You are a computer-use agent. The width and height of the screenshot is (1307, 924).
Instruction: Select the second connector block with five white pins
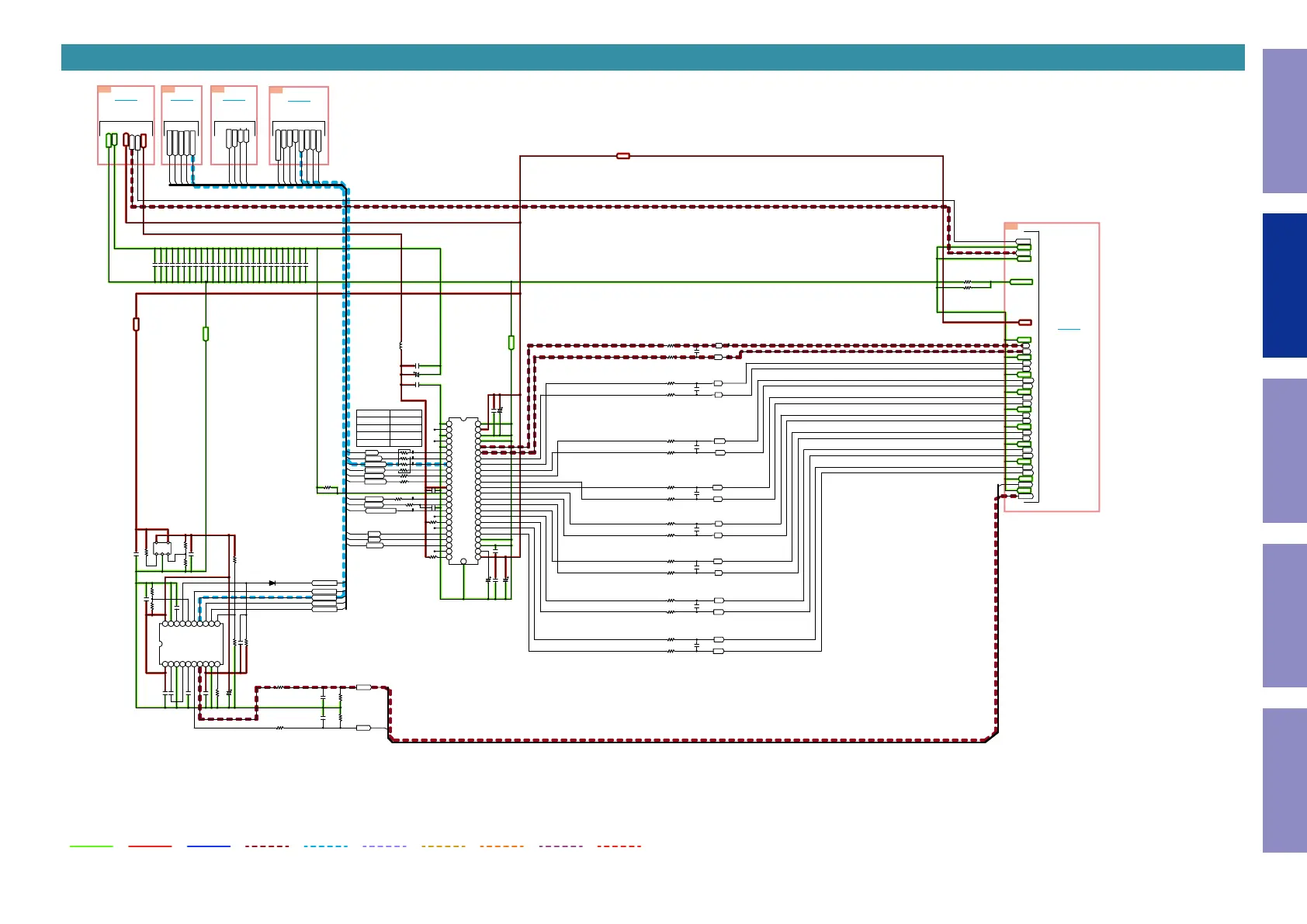coord(182,125)
